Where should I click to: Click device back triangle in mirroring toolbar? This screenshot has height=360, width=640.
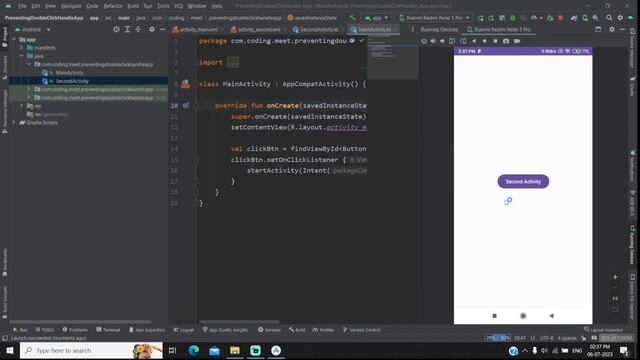click(474, 41)
